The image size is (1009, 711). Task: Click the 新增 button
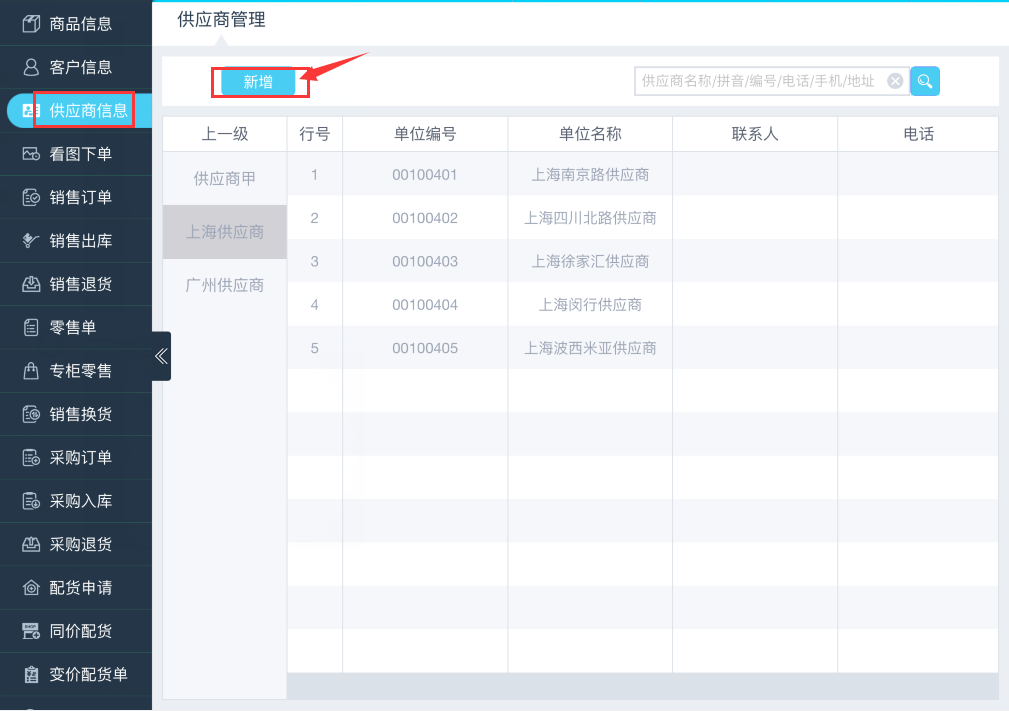258,82
